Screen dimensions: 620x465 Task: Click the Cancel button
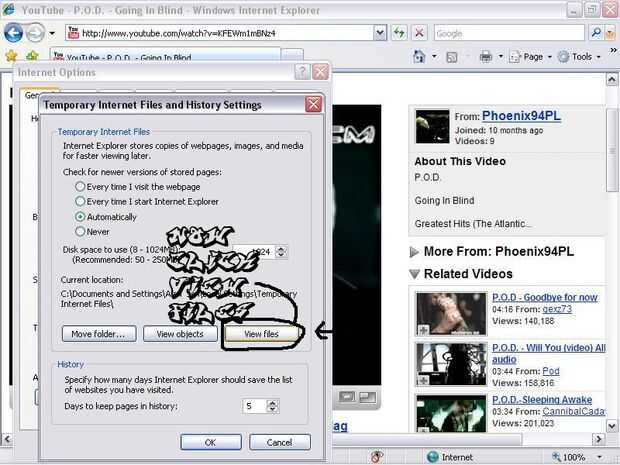pyautogui.click(x=280, y=442)
